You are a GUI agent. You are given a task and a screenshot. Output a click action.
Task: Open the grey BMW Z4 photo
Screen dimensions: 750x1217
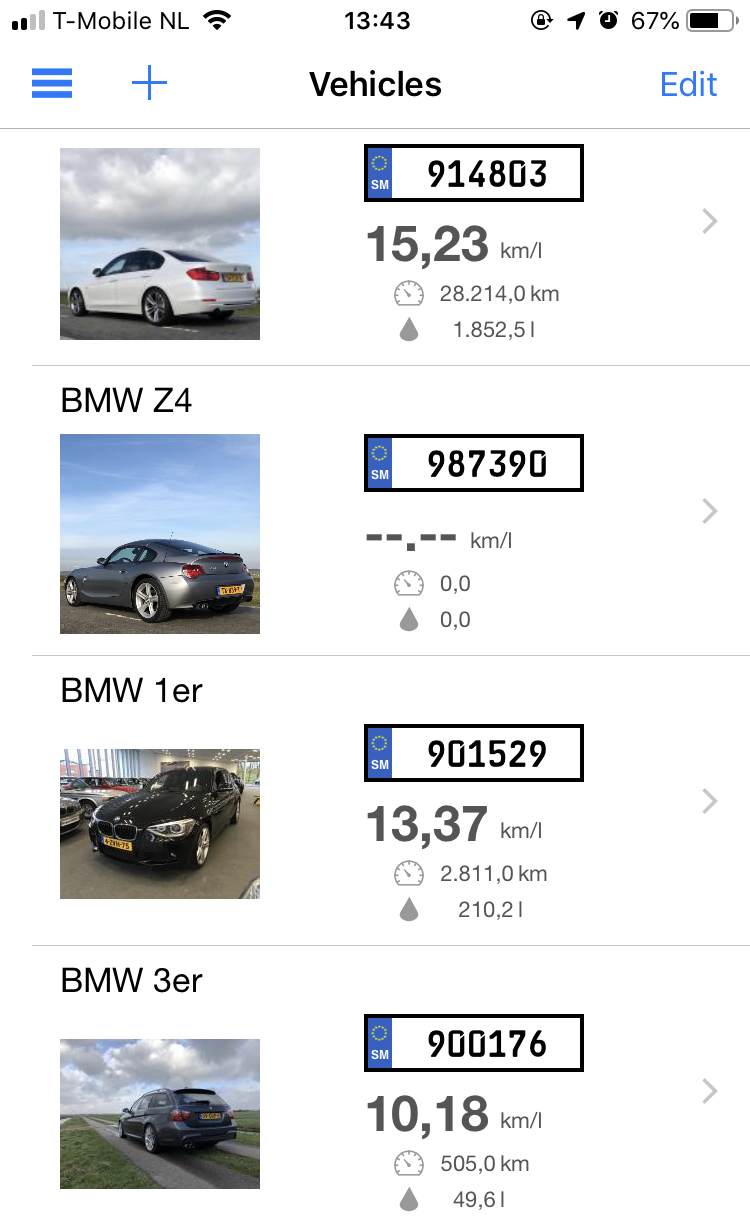coord(160,534)
